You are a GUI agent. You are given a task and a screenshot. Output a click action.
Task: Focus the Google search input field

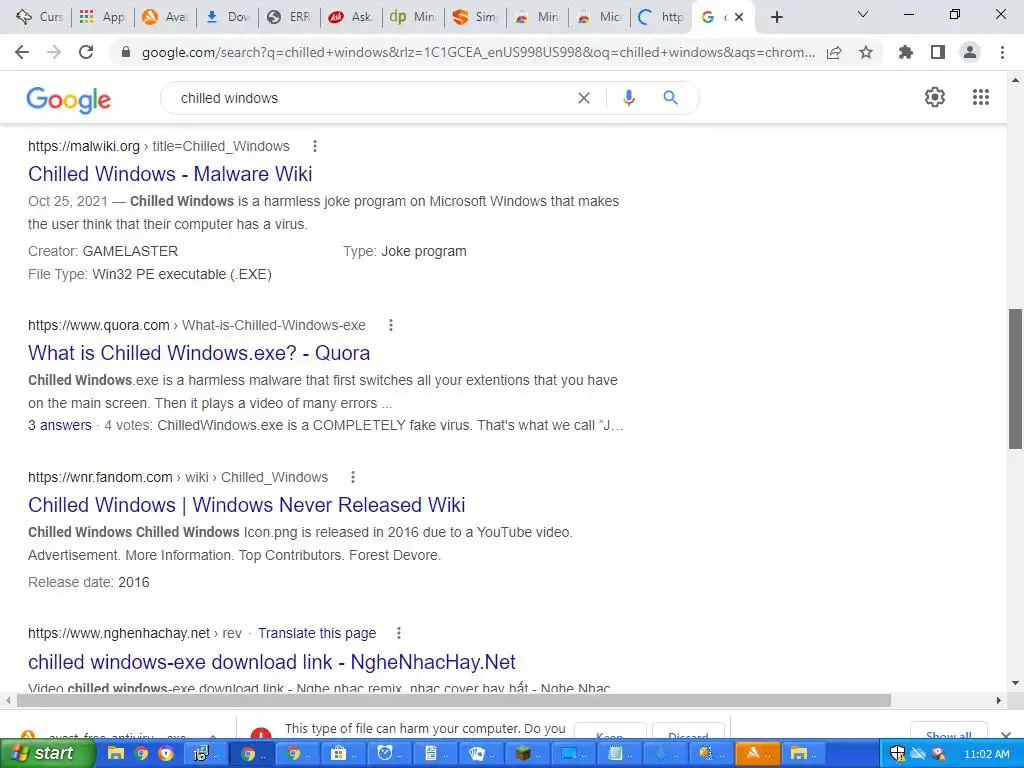[x=372, y=98]
